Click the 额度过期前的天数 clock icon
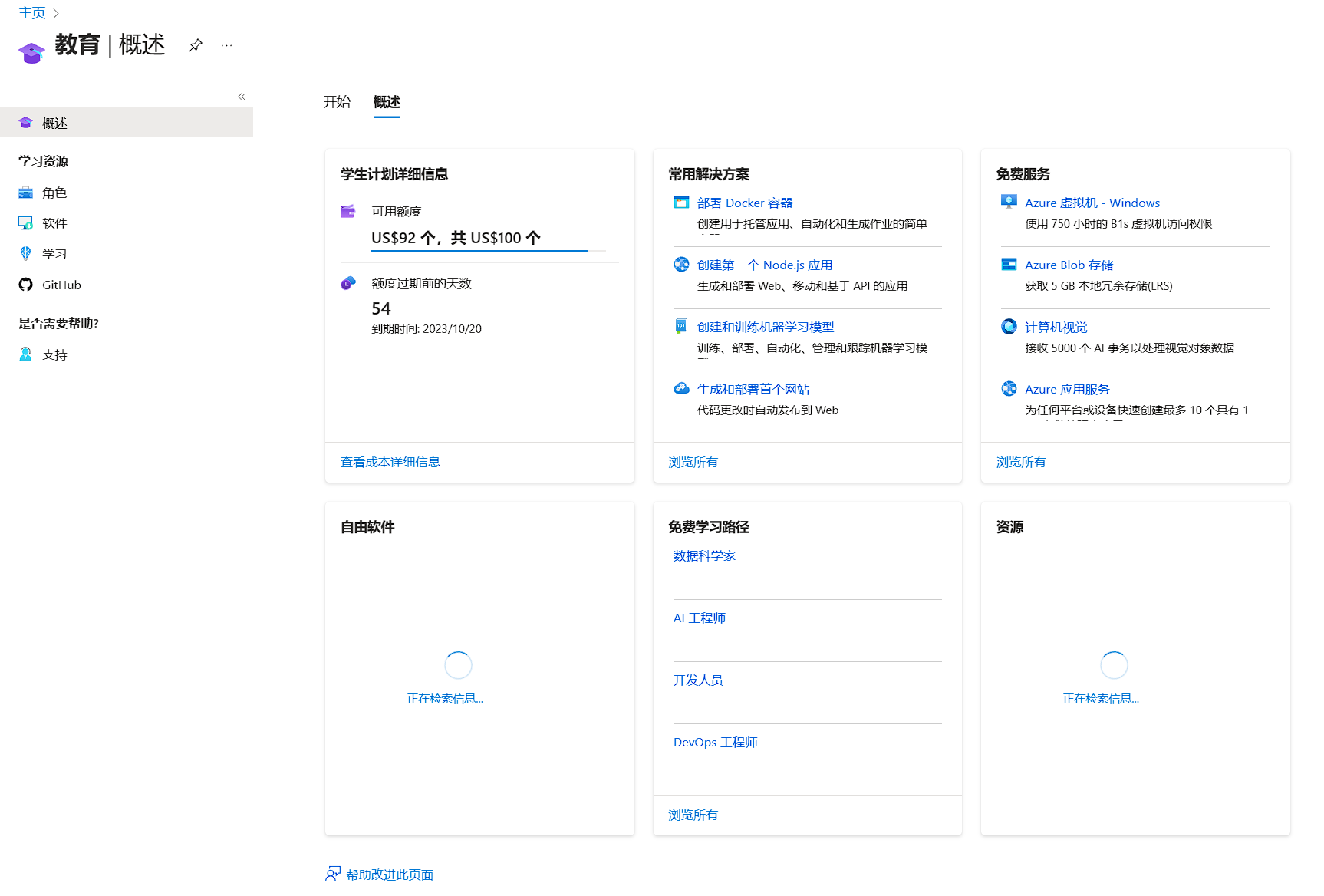This screenshot has width=1324, height=896. [x=347, y=283]
